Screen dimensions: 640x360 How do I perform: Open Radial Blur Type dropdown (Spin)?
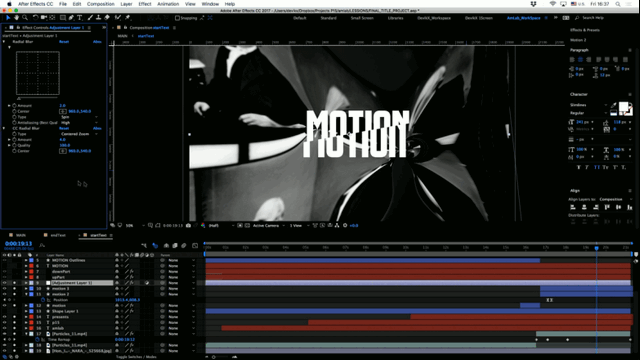pos(79,117)
